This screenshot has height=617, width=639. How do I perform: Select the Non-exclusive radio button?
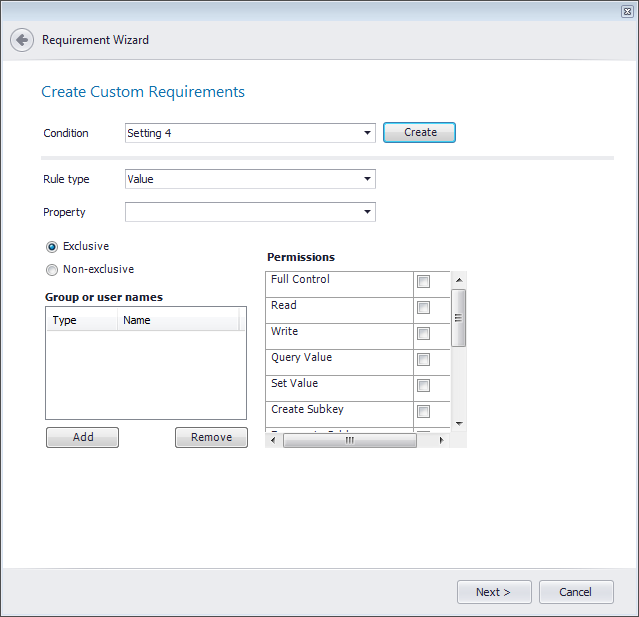pos(52,270)
